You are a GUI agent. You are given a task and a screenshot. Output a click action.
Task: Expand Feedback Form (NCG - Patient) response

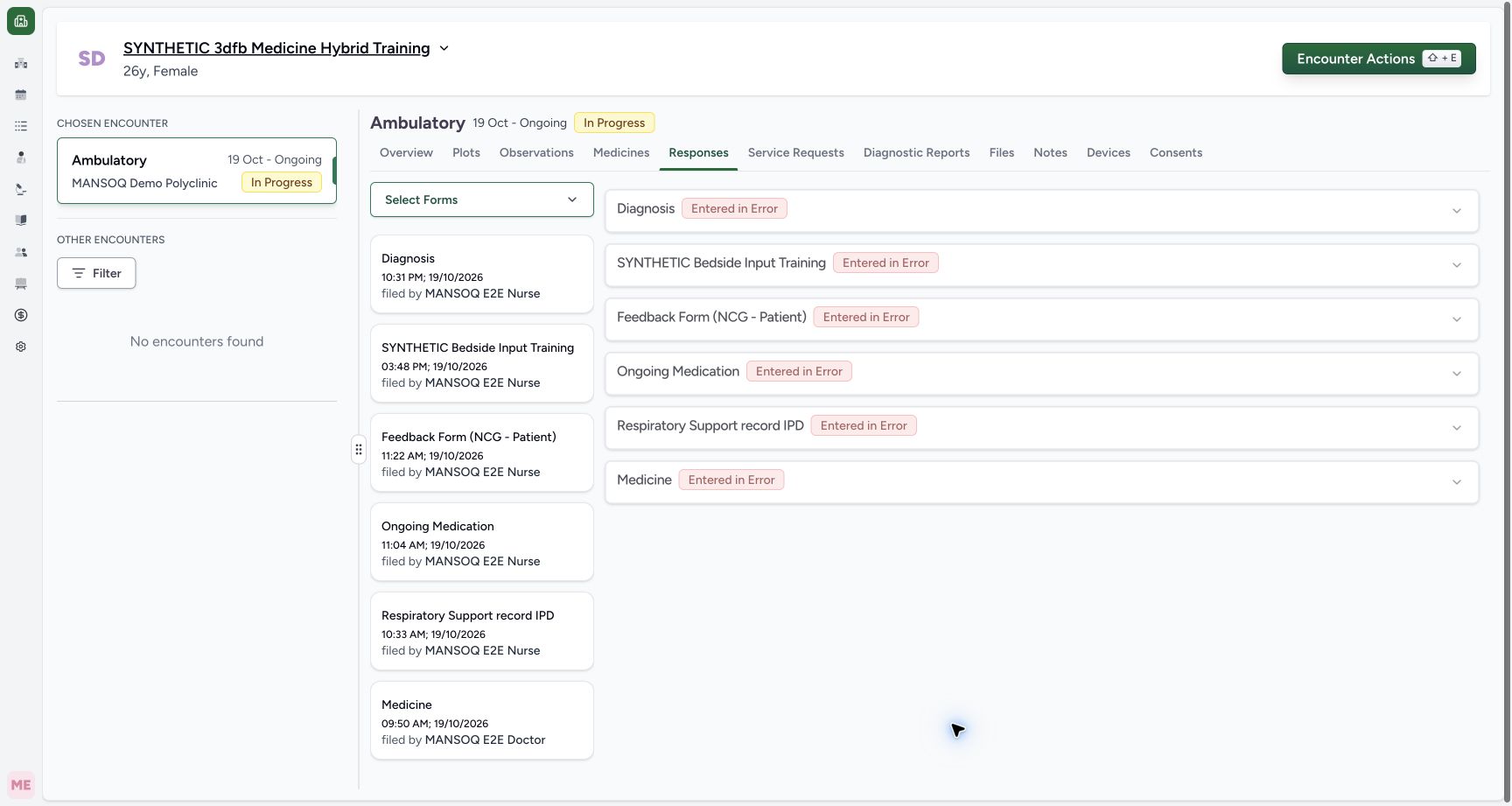[x=1457, y=319]
